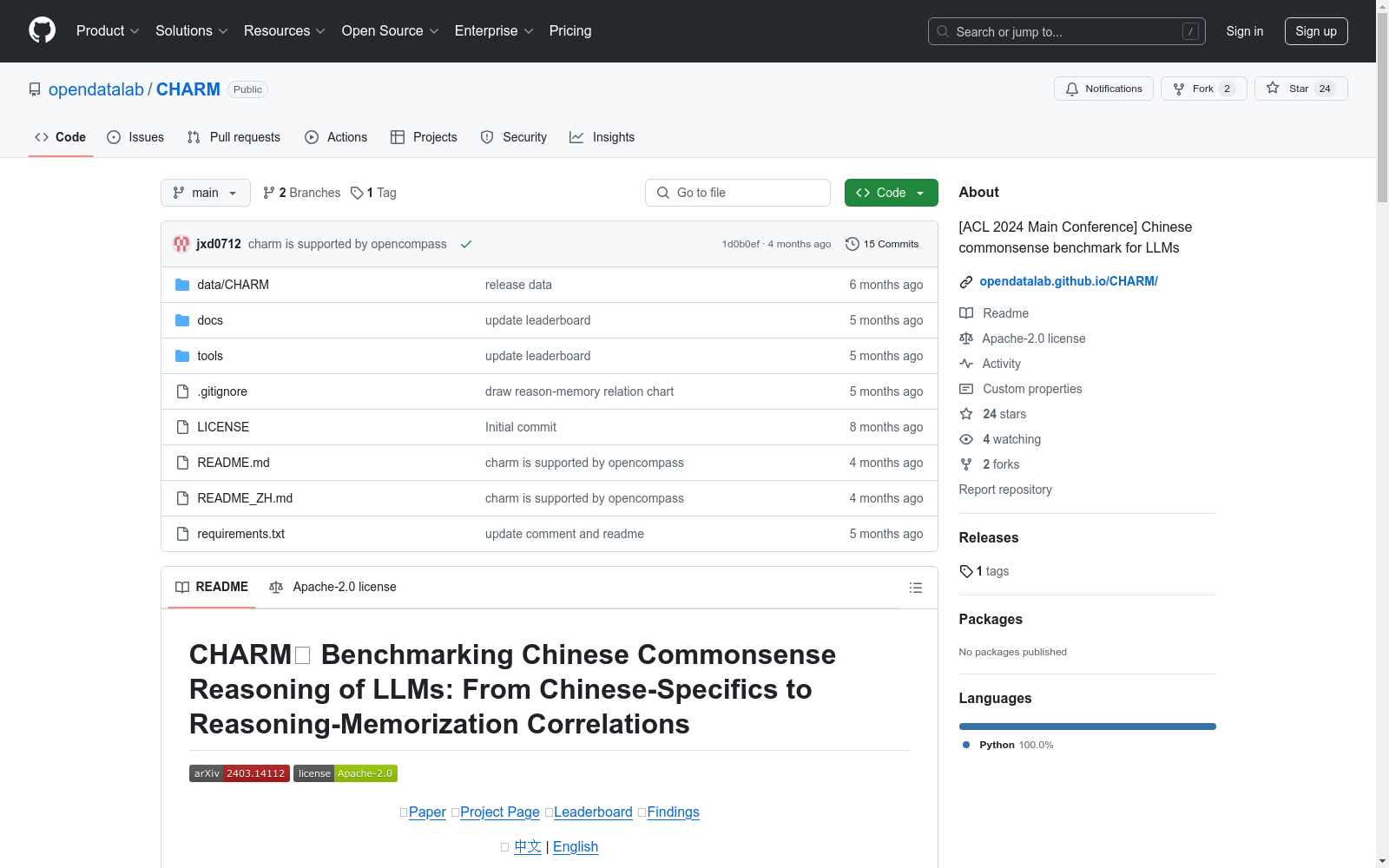Switch to the Issues tab
This screenshot has width=1389, height=868.
pyautogui.click(x=135, y=137)
